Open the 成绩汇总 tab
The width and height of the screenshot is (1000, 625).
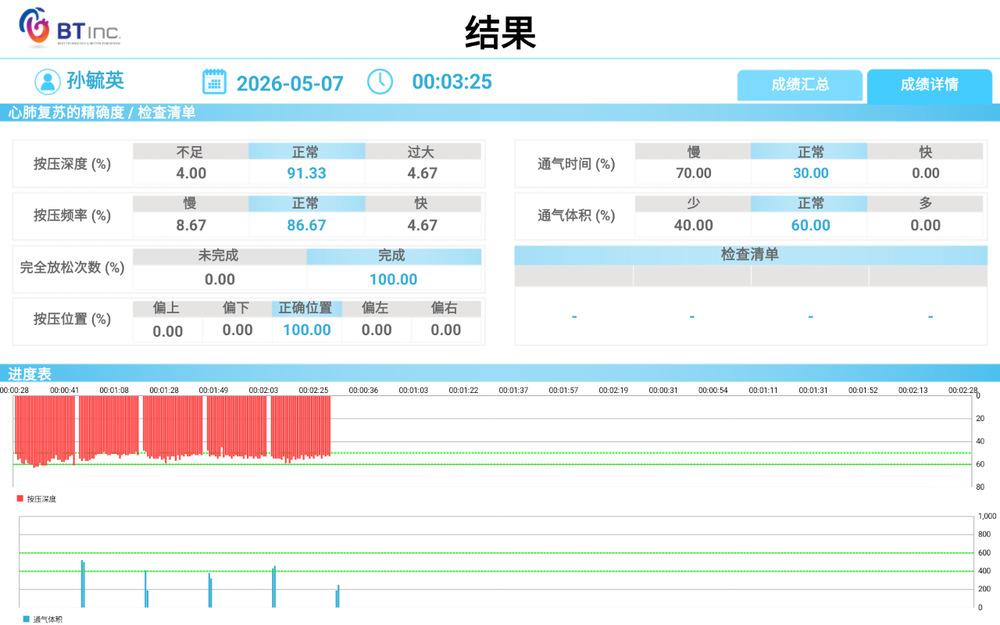coord(800,85)
